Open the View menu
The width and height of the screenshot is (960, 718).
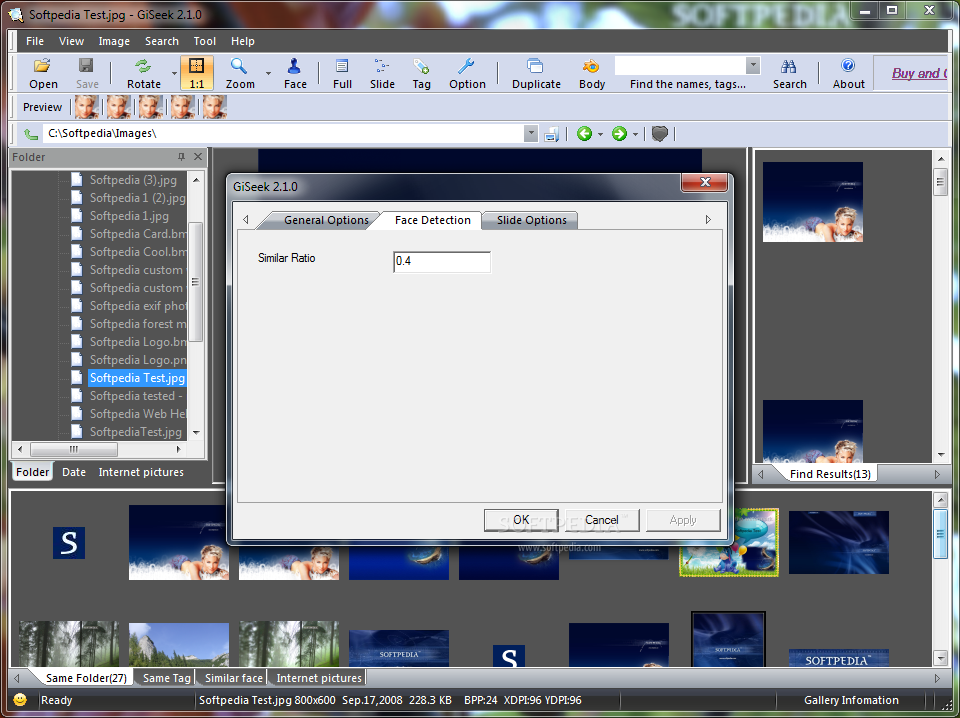(x=72, y=41)
